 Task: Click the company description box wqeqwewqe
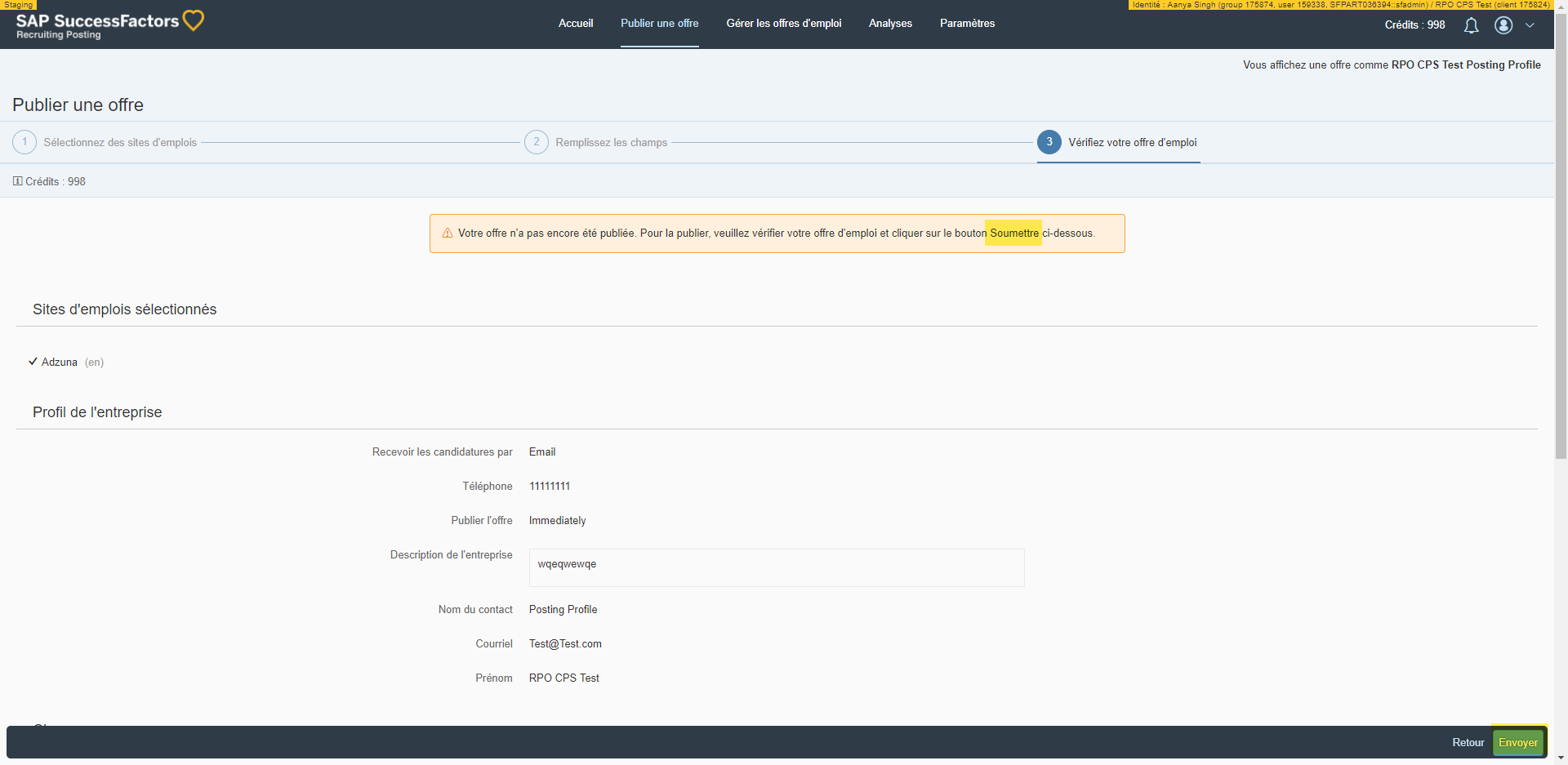coord(777,567)
